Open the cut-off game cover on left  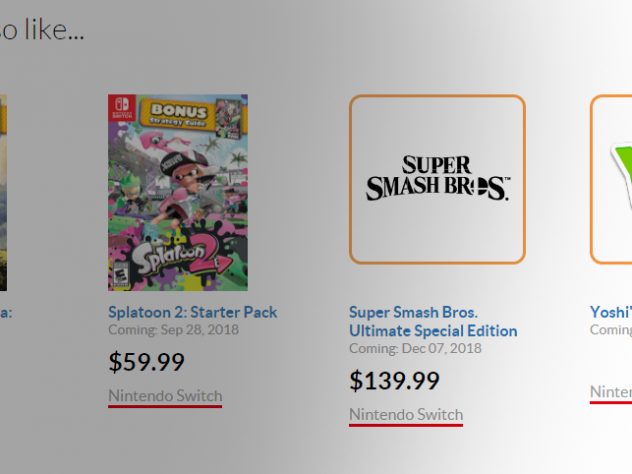click(3, 193)
